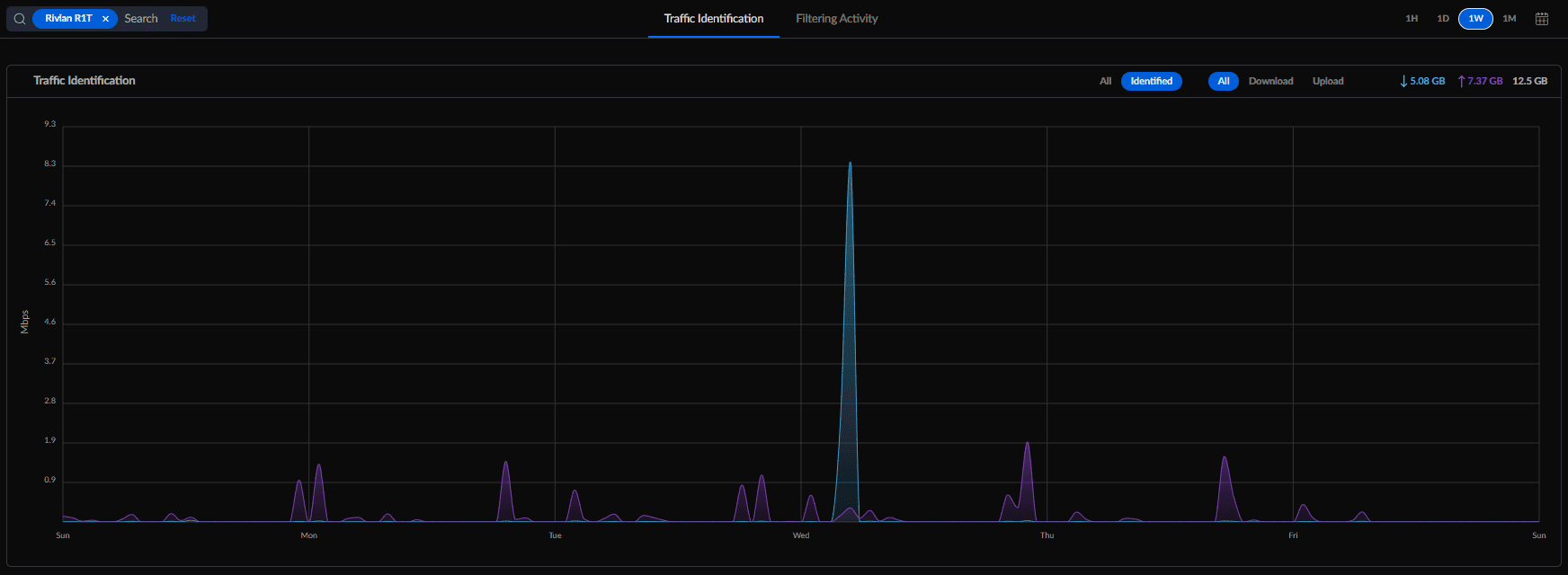The image size is (1568, 575).
Task: Select the 1H time range
Action: [x=1412, y=19]
